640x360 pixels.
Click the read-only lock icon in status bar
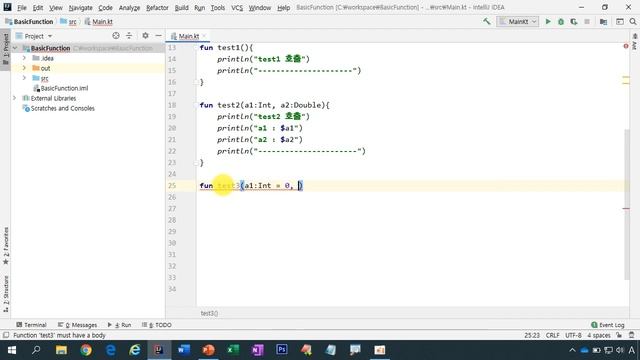click(619, 335)
